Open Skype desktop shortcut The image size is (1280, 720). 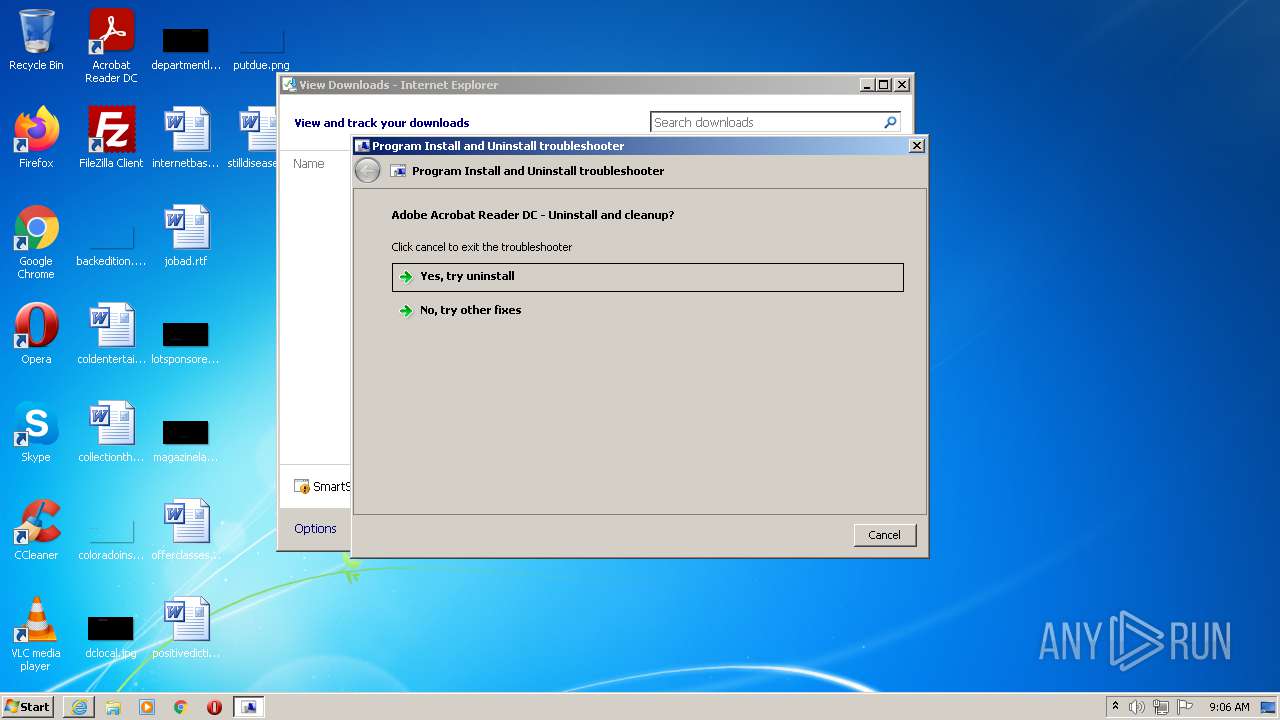click(x=36, y=432)
